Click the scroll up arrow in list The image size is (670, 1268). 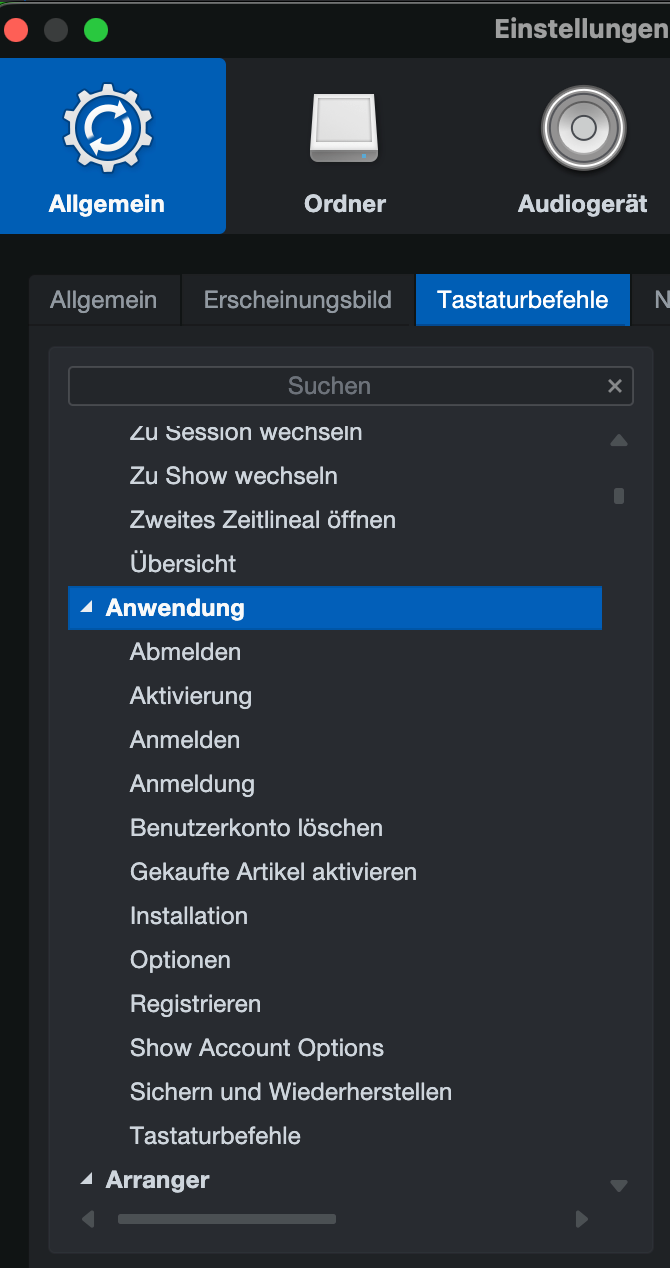[x=619, y=440]
